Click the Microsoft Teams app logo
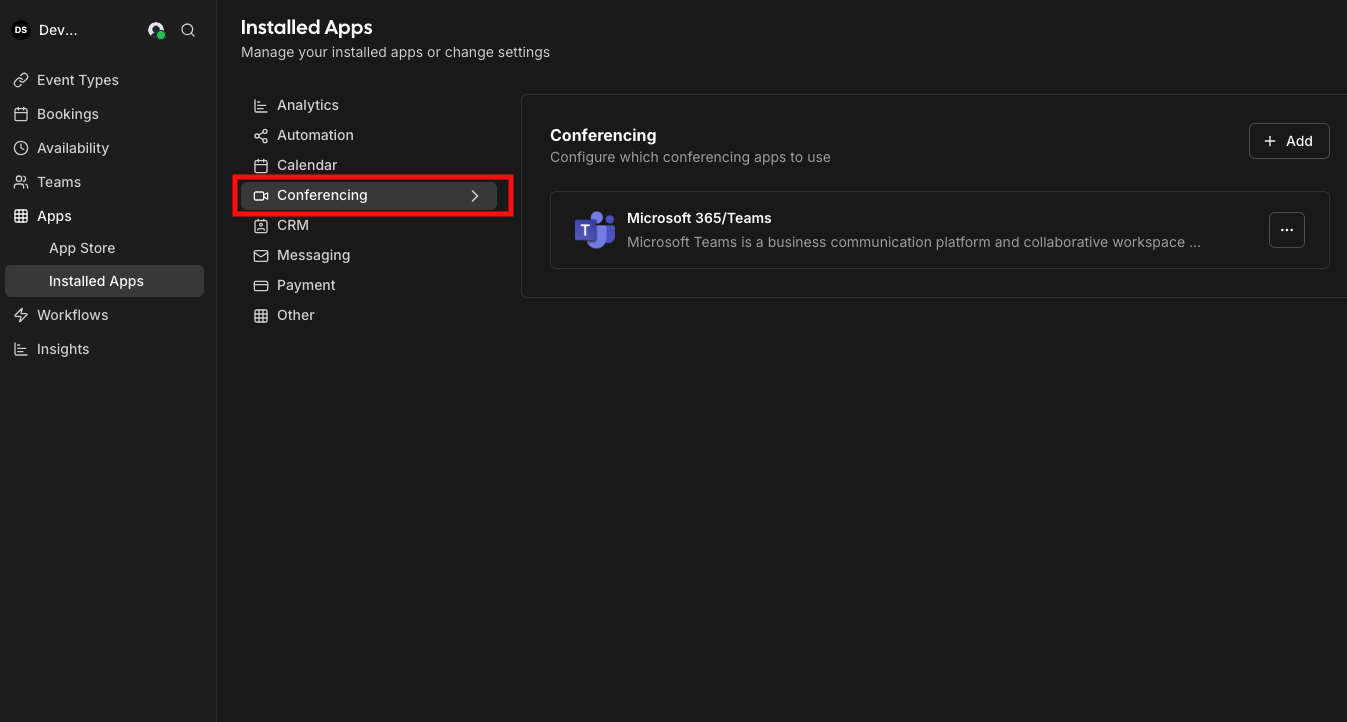This screenshot has height=722, width=1347. click(594, 230)
